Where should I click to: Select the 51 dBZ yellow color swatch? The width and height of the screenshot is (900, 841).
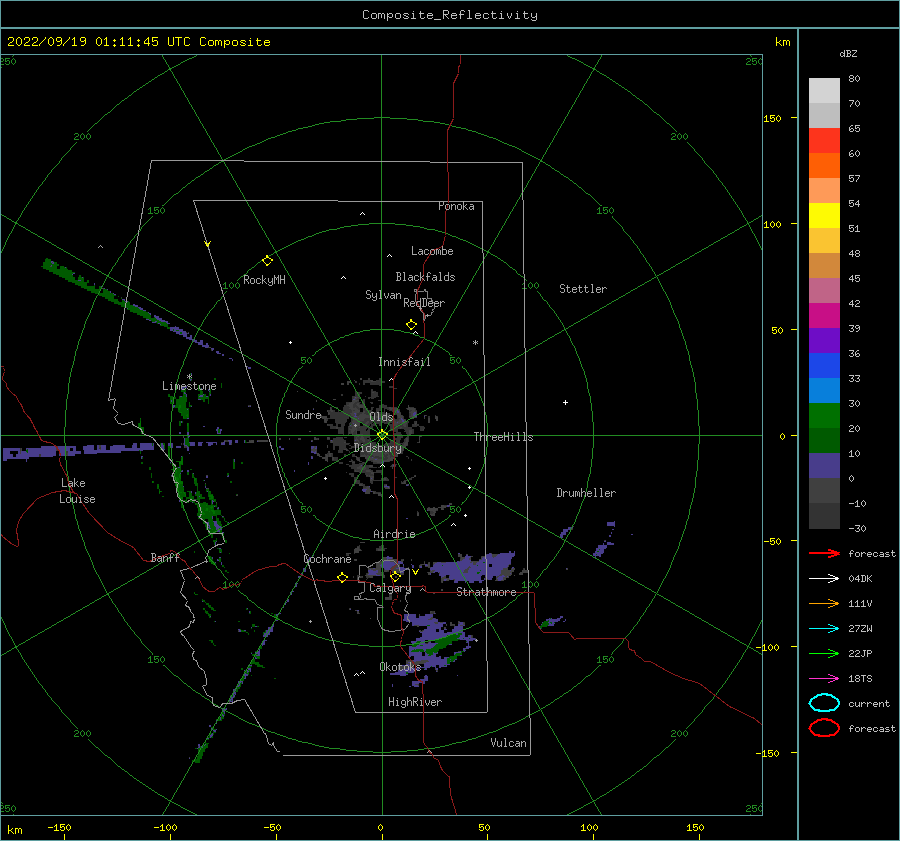824,215
